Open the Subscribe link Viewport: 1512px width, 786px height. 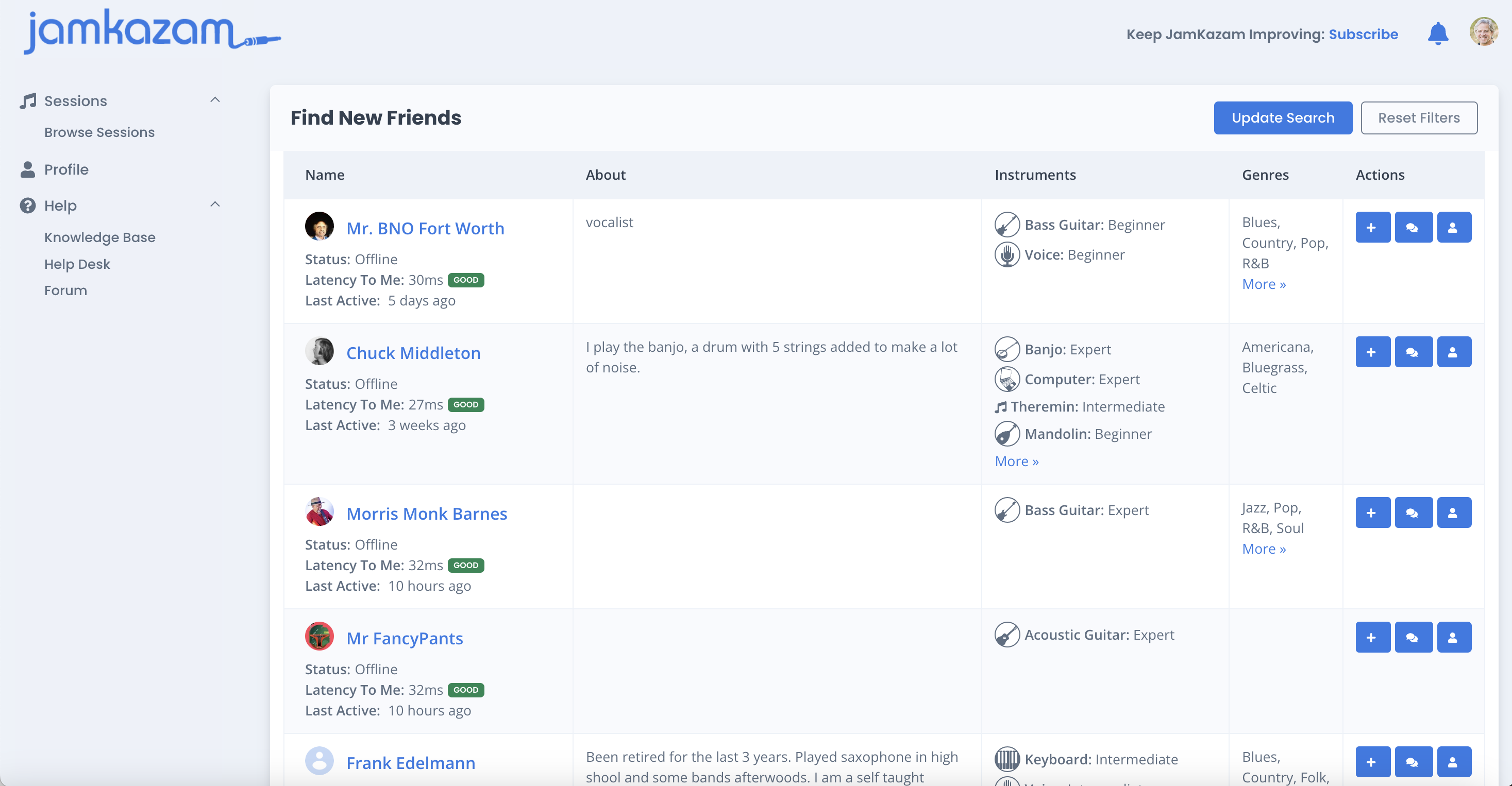[1363, 35]
